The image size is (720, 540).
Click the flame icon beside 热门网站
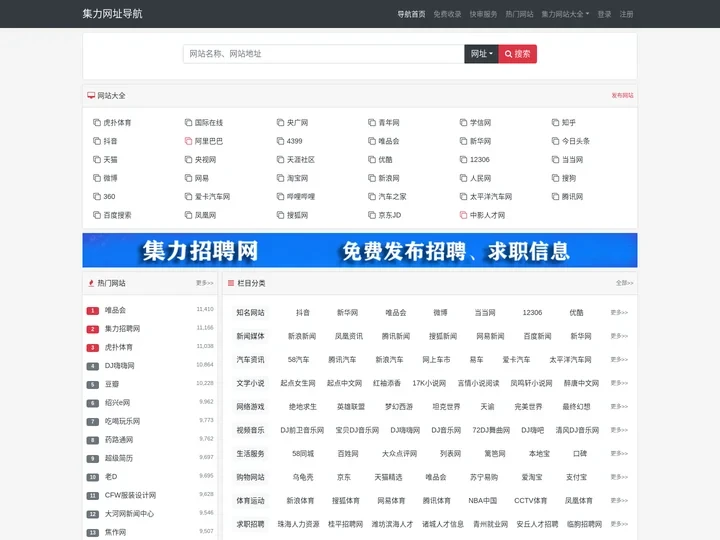coord(91,283)
